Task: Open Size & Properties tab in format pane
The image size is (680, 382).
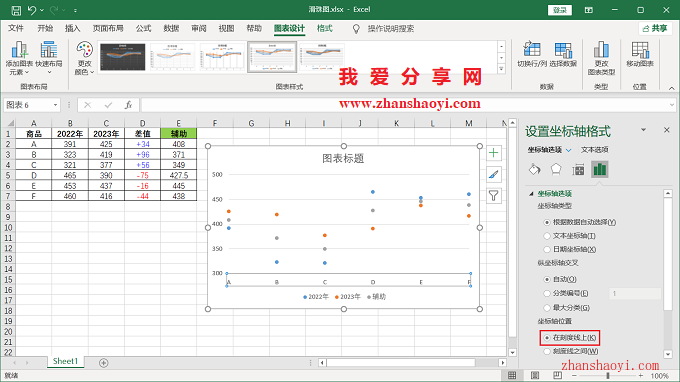Action: 578,170
